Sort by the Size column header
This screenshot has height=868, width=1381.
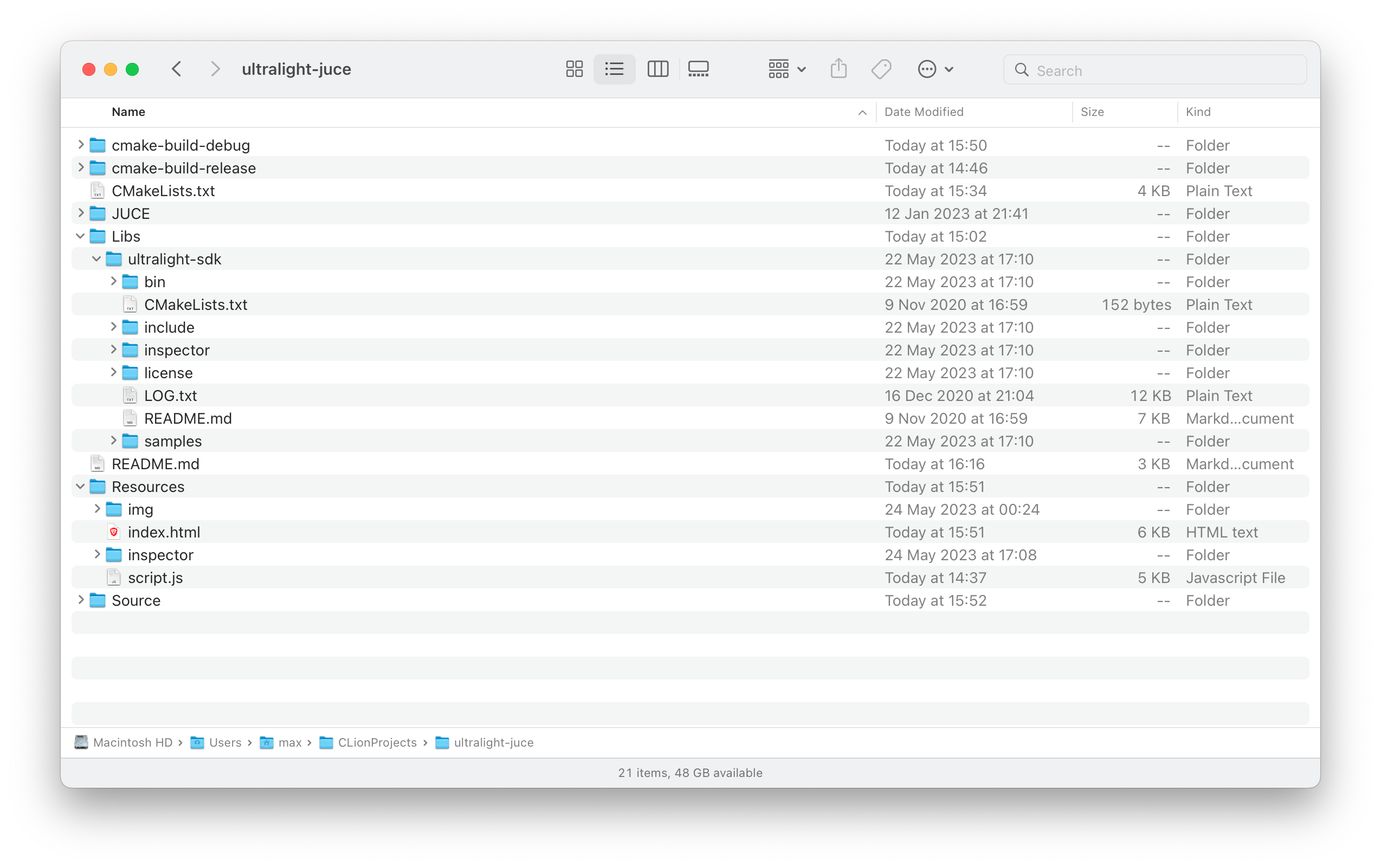pyautogui.click(x=1092, y=112)
